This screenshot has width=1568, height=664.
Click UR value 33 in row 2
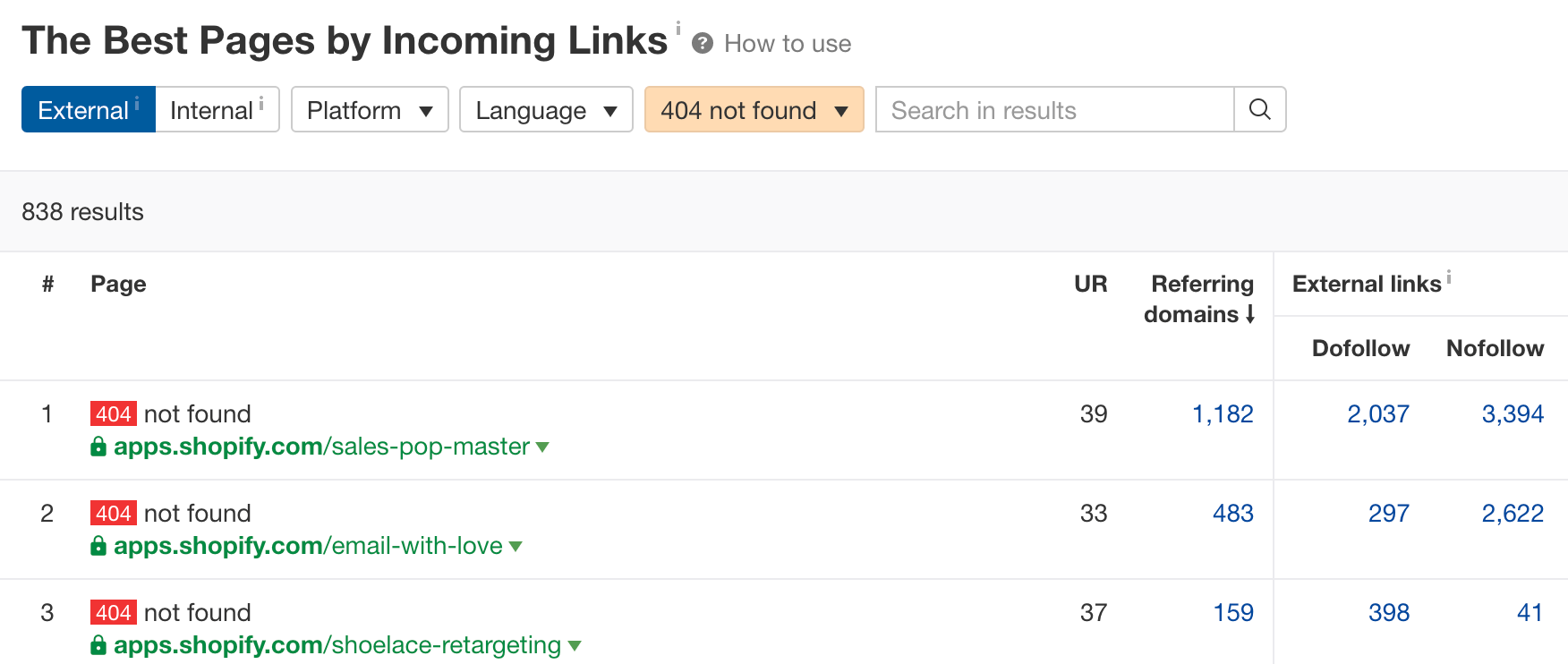click(1094, 513)
